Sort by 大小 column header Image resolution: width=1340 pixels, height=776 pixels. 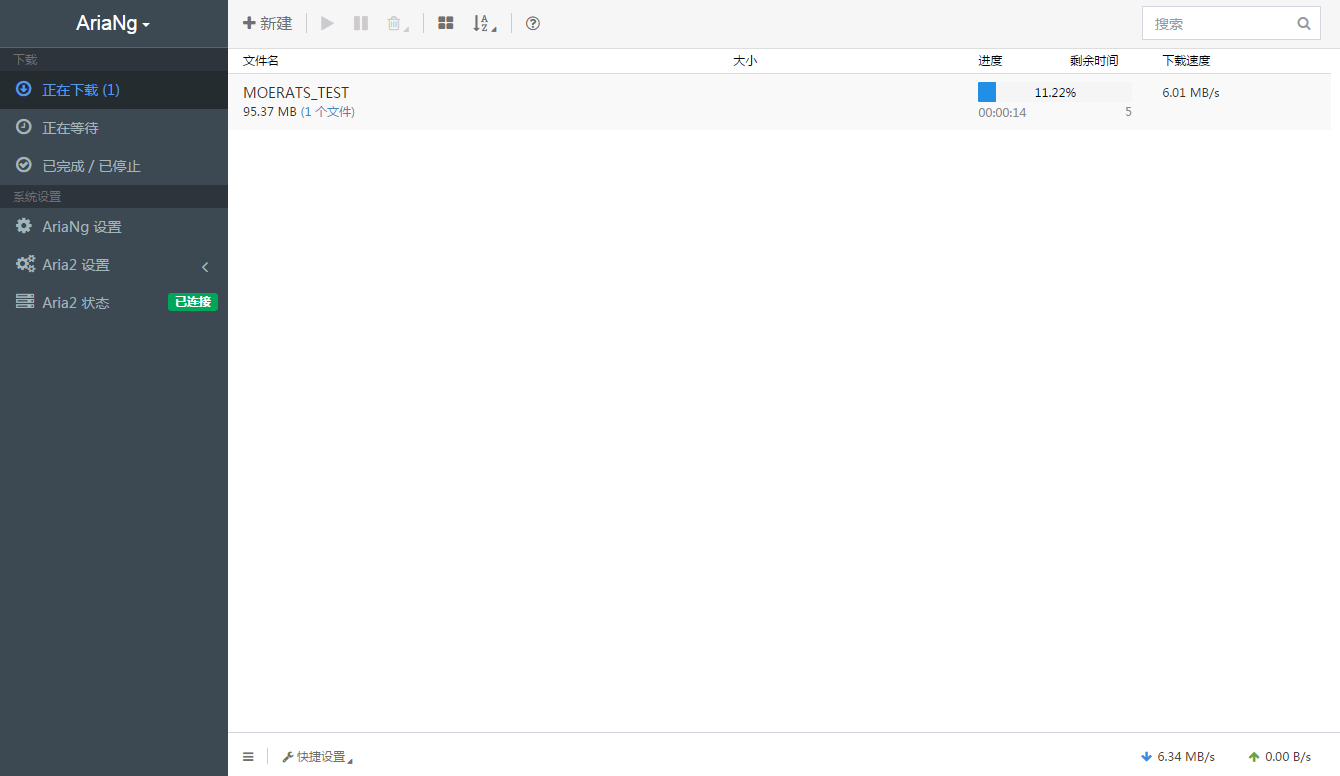(745, 61)
